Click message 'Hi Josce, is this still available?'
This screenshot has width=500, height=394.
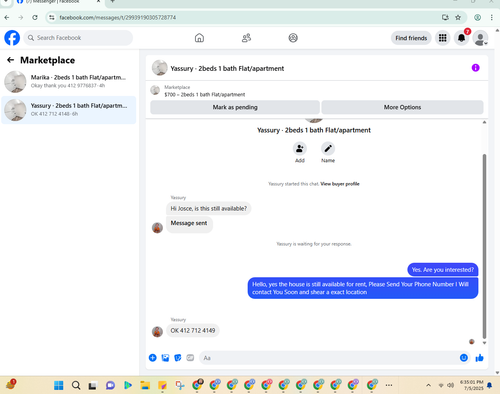[x=209, y=208]
